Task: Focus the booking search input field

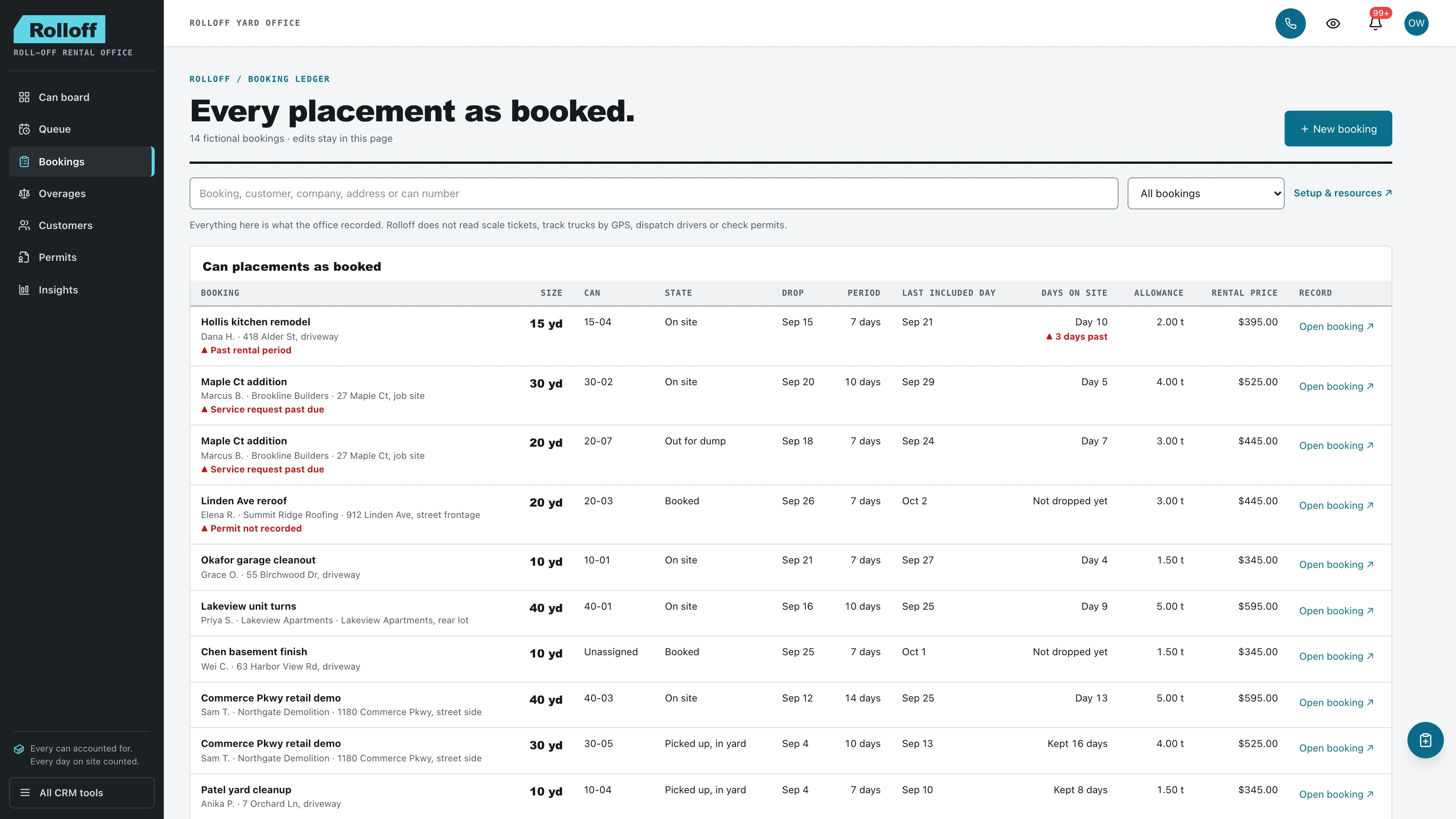Action: coord(653,193)
